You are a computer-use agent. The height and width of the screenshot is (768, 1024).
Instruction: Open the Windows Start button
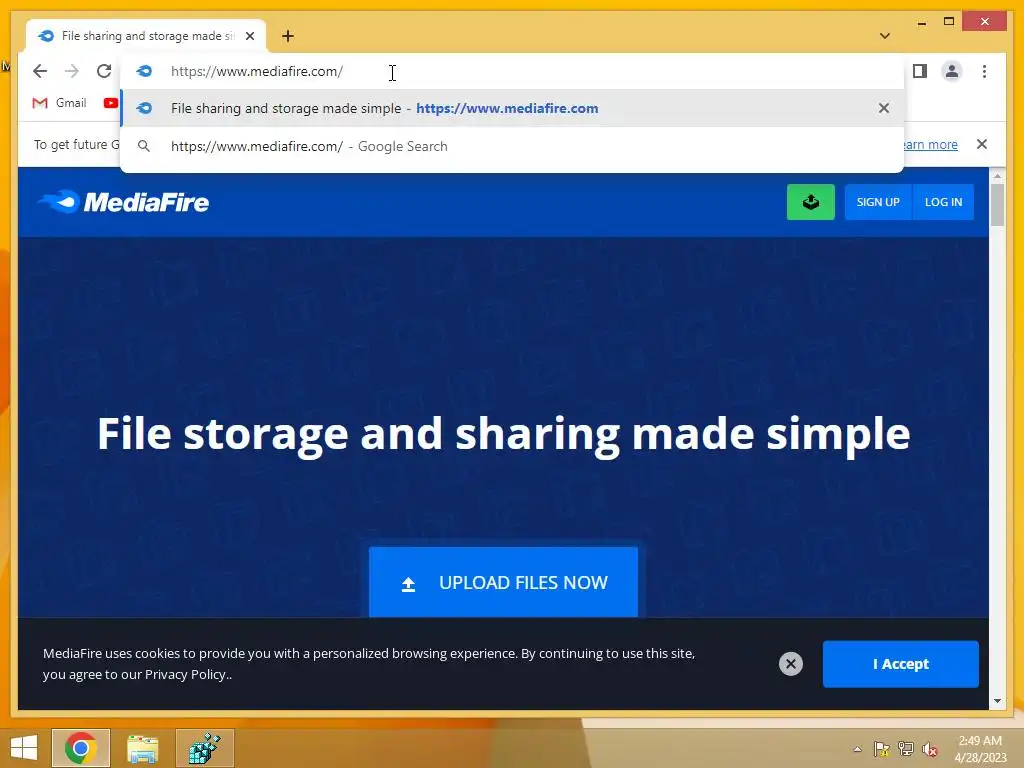click(x=24, y=748)
